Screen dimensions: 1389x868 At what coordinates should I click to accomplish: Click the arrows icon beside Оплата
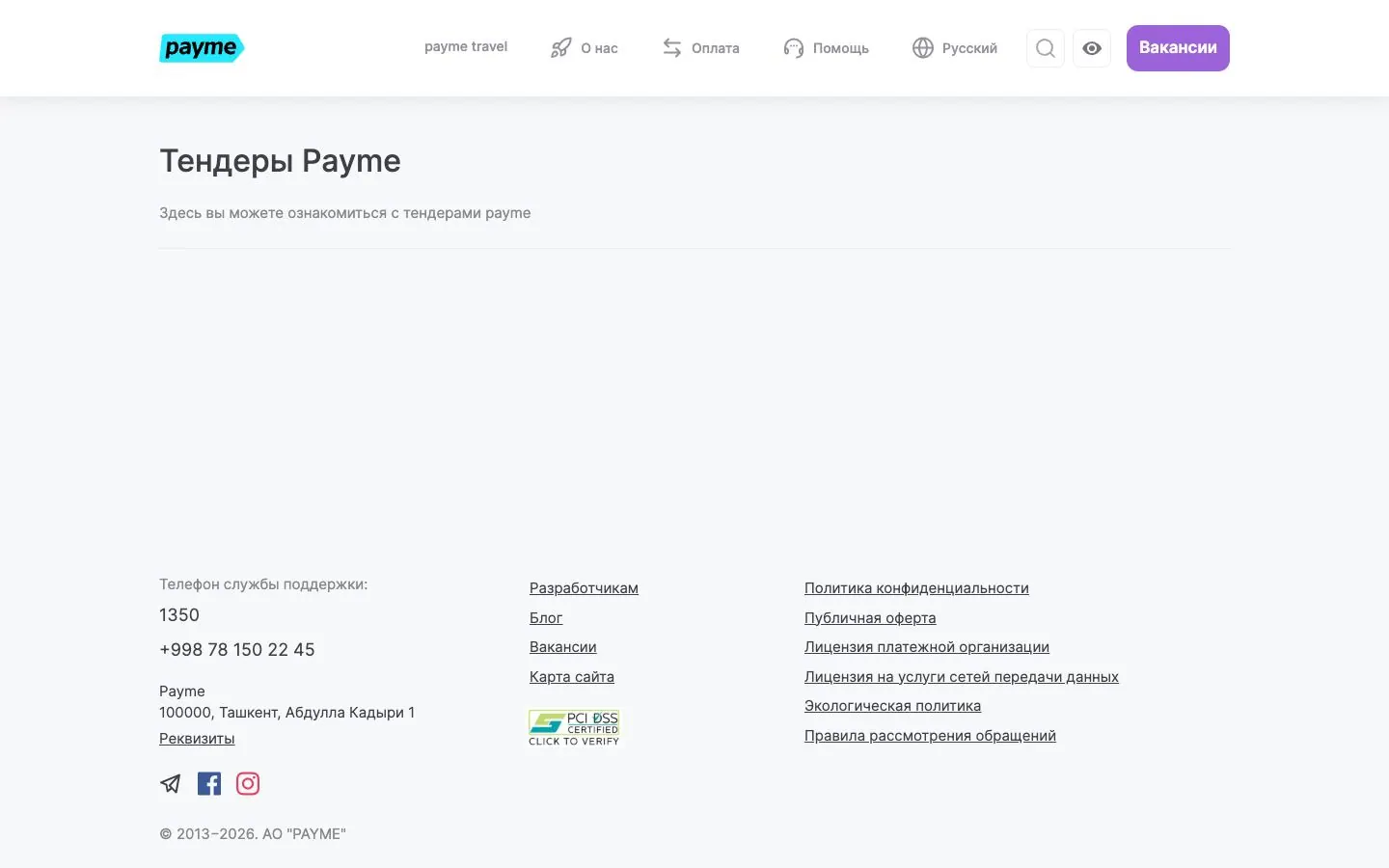[672, 48]
